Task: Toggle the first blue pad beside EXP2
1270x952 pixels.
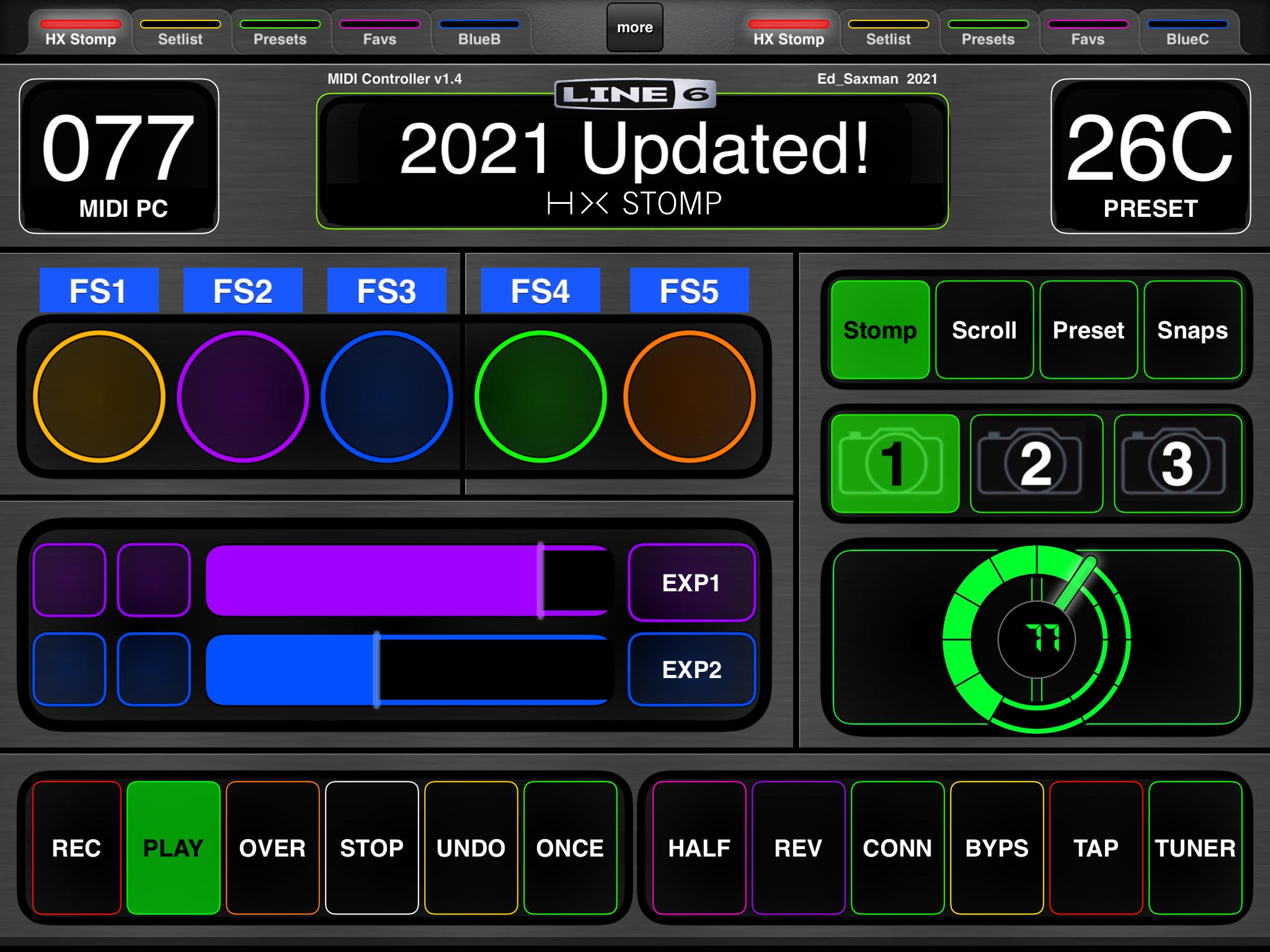Action: 69,669
